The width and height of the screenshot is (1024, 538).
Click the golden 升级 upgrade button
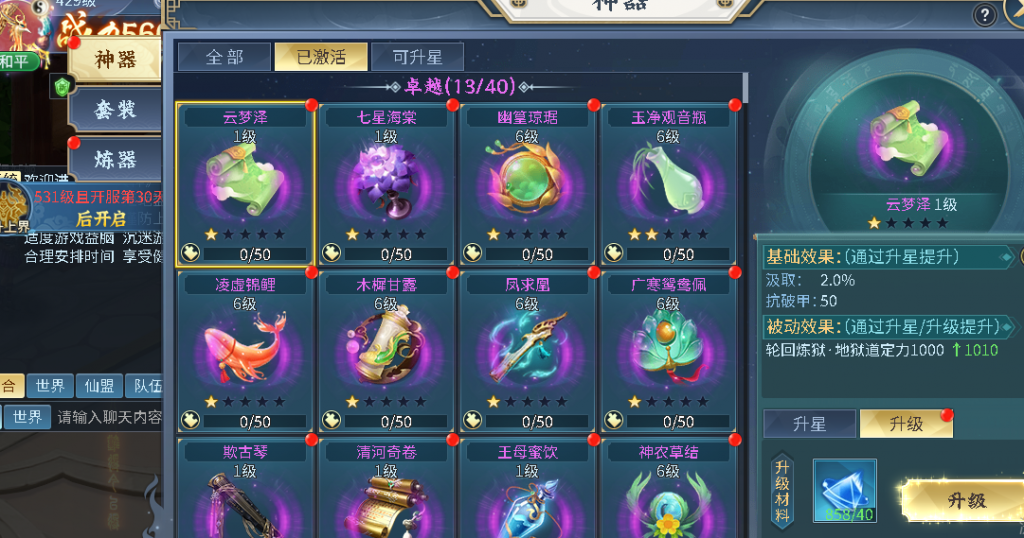[967, 500]
